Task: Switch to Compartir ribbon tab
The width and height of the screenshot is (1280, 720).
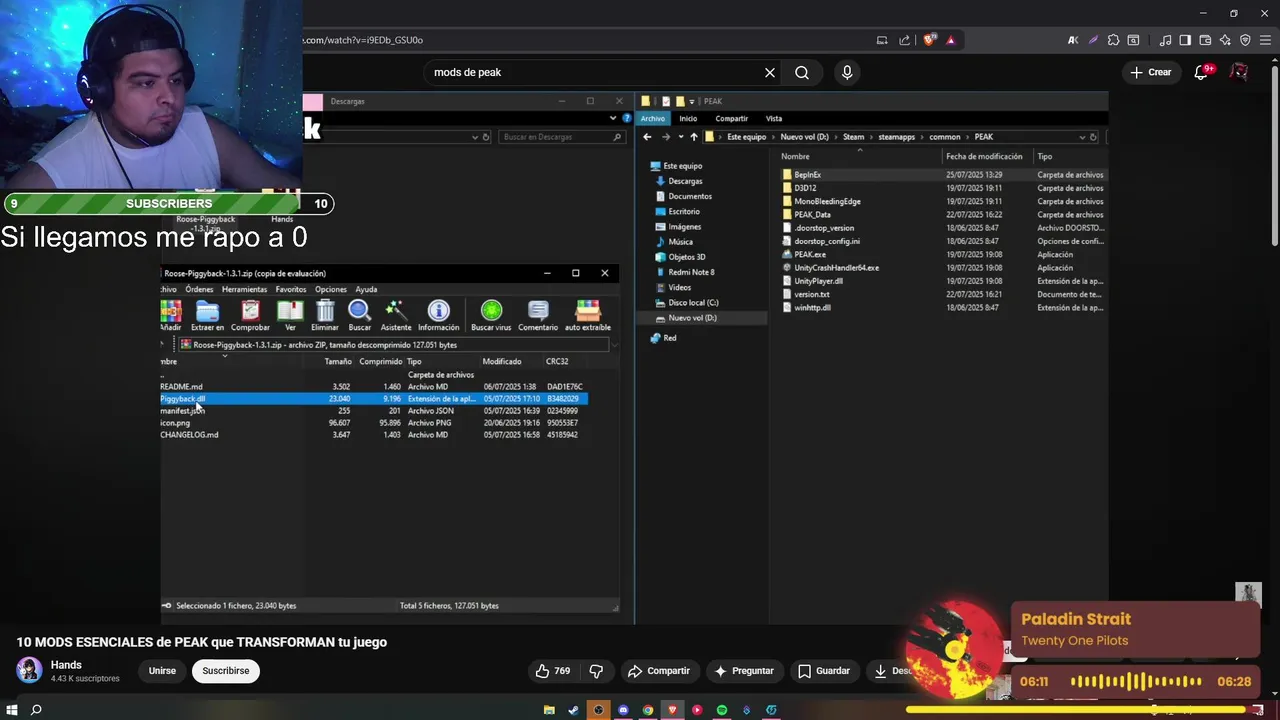Action: 732,118
